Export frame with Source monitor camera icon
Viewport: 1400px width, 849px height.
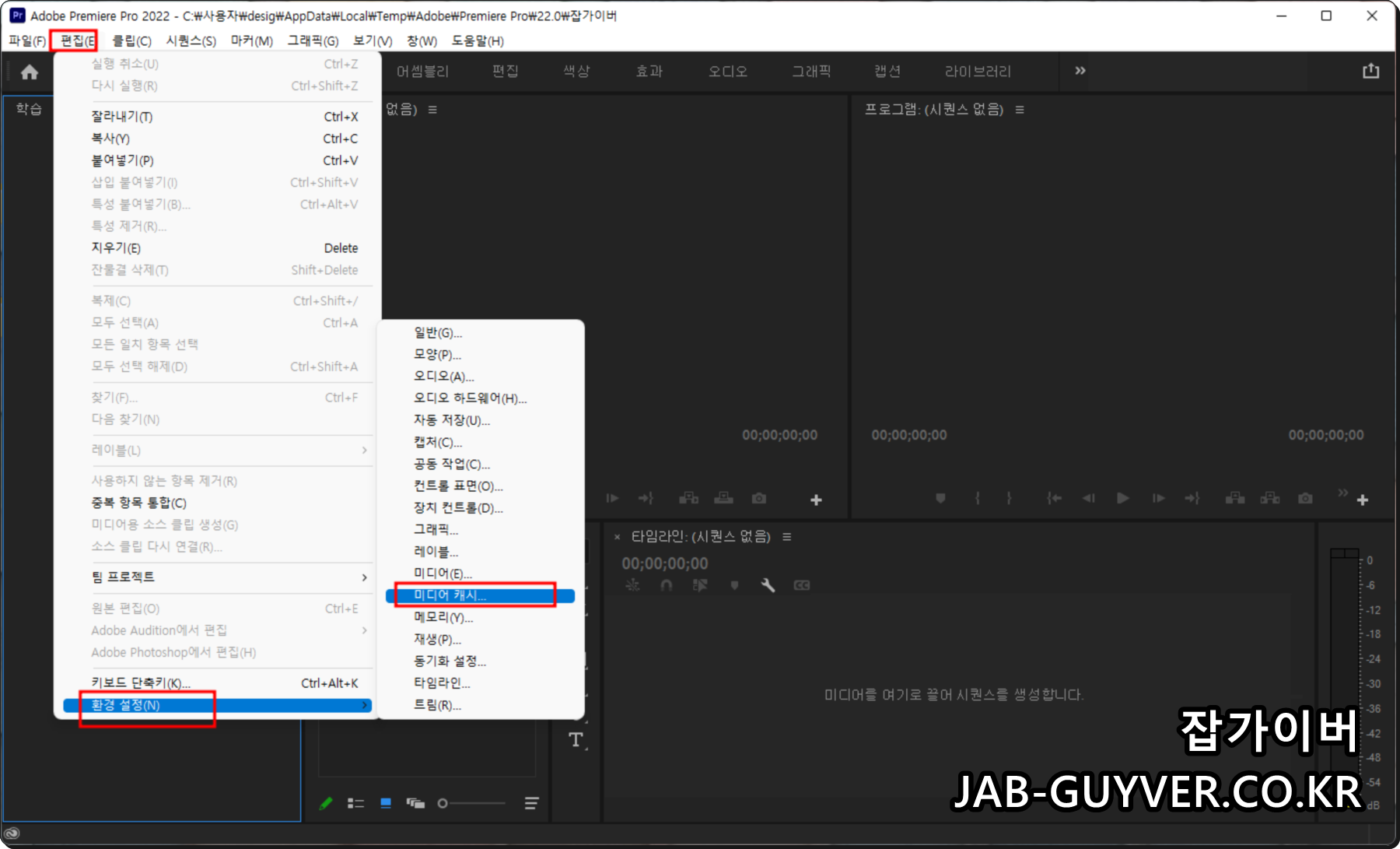click(759, 498)
